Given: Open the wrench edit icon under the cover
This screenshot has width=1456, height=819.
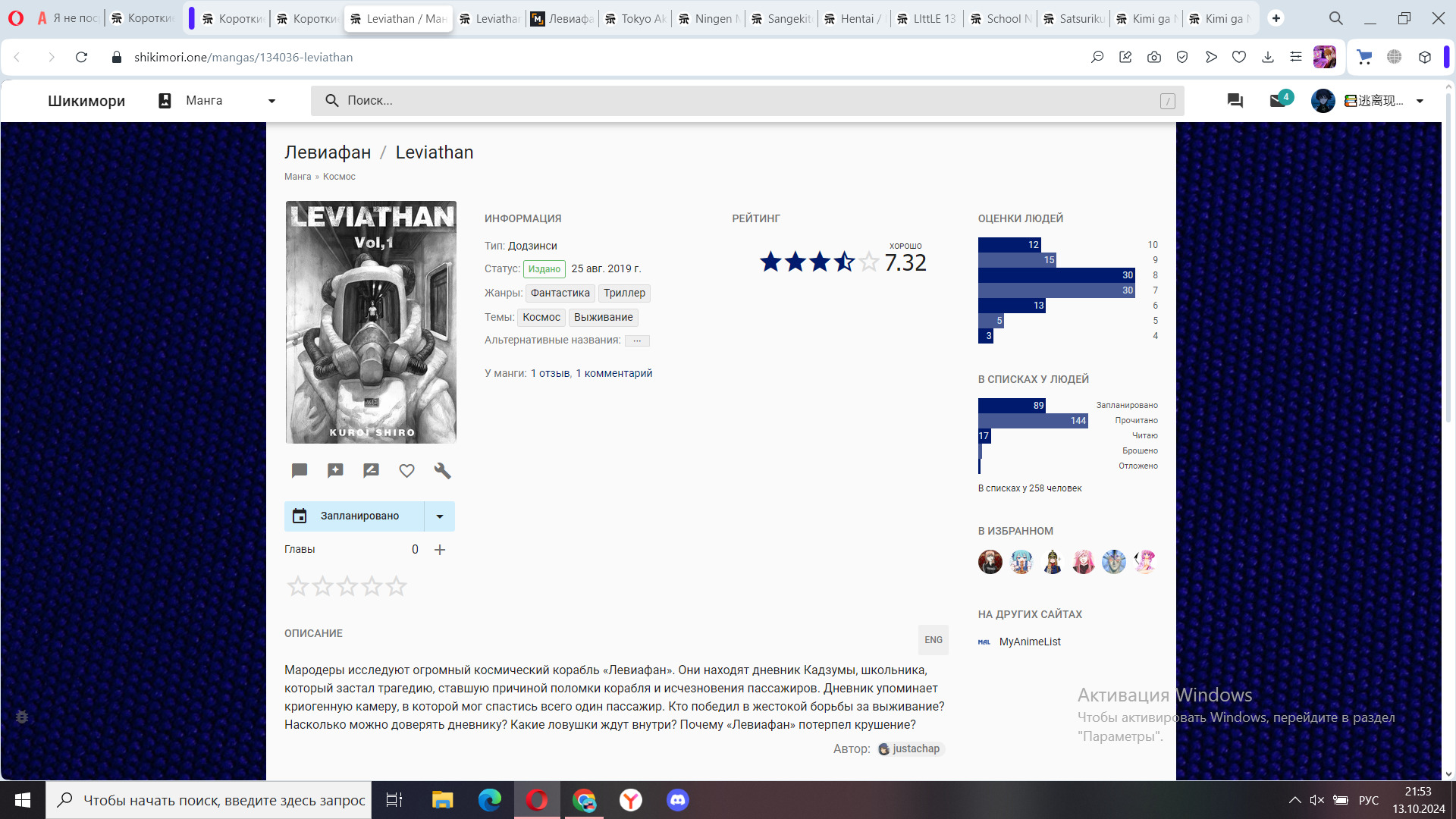Looking at the screenshot, I should (442, 471).
